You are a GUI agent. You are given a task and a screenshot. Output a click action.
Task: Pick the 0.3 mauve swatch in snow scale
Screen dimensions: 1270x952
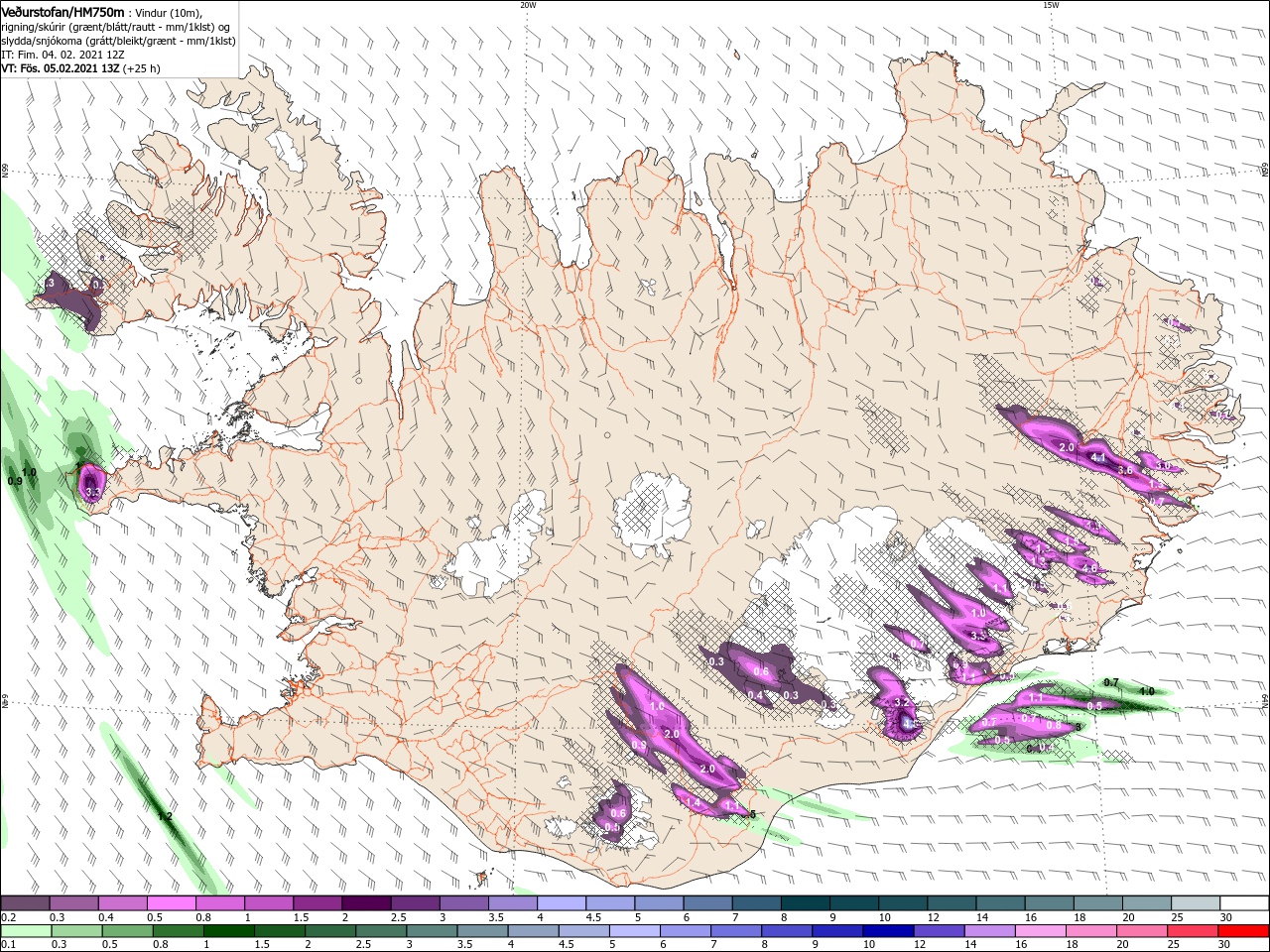tap(73, 903)
